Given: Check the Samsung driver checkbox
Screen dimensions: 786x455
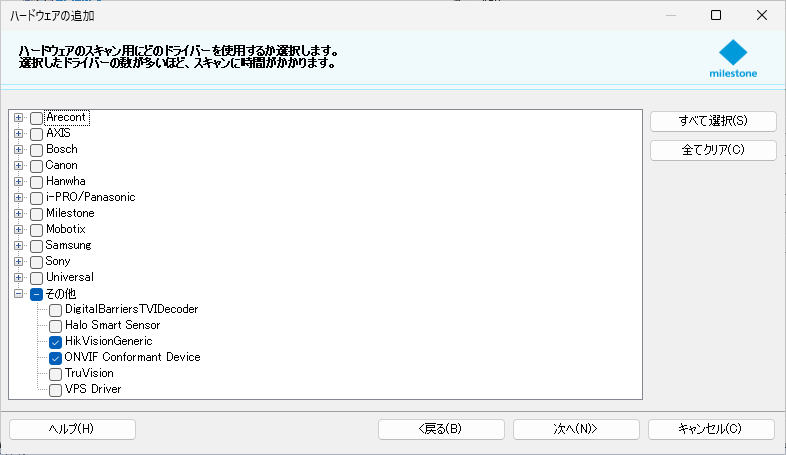Looking at the screenshot, I should click(x=36, y=247).
